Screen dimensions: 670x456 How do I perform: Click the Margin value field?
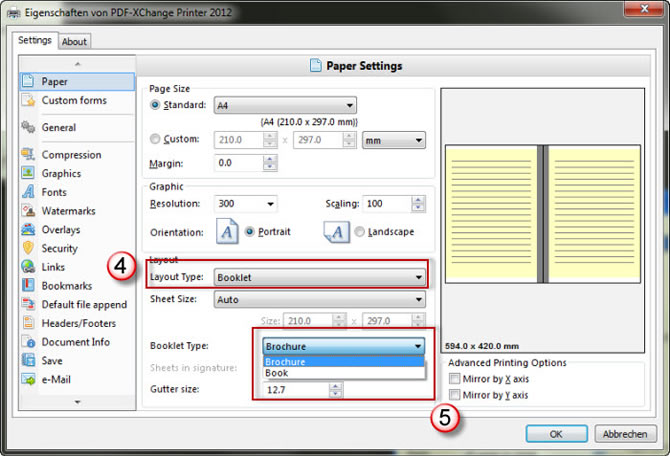pos(238,163)
